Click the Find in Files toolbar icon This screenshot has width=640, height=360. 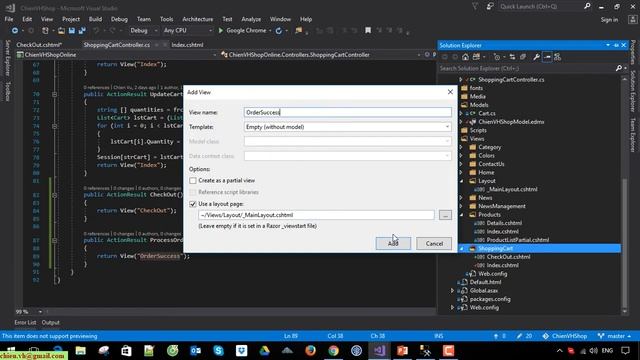coord(298,31)
